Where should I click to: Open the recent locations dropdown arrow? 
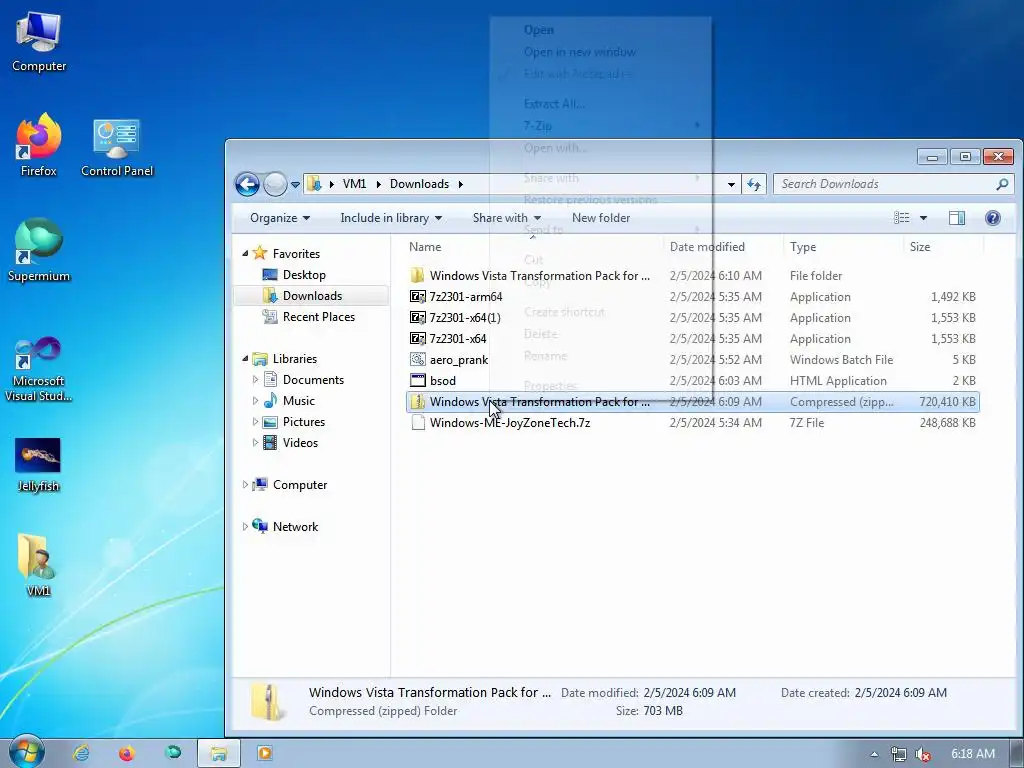(295, 185)
